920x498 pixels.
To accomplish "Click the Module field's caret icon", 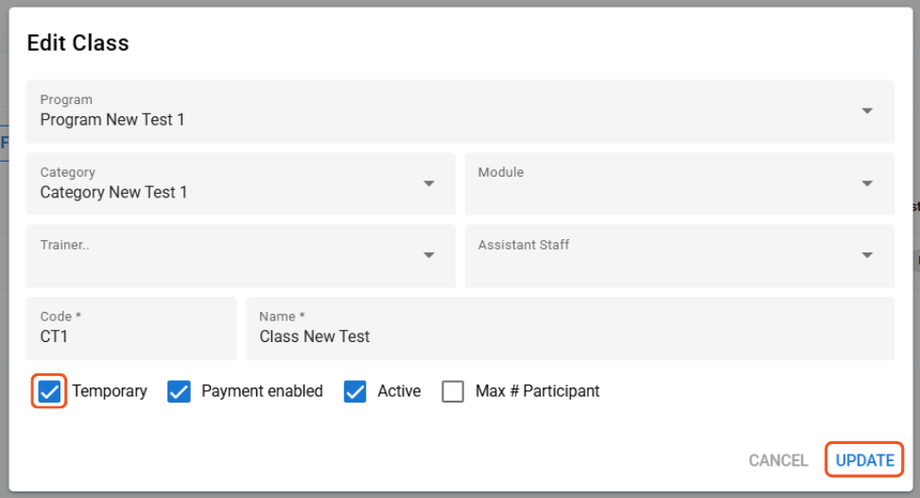I will [867, 183].
